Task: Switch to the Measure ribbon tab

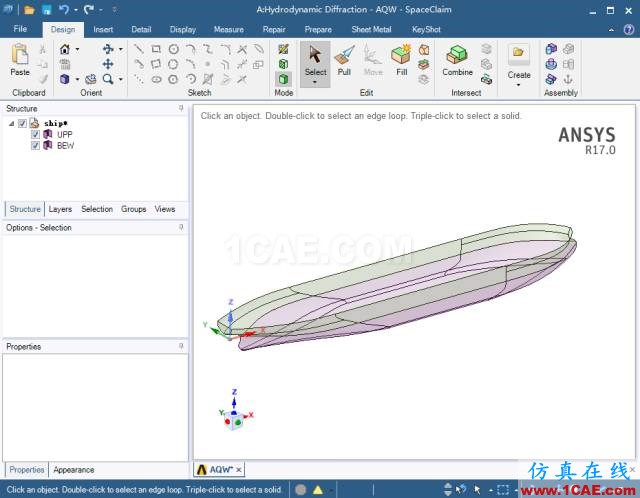Action: coord(229,29)
